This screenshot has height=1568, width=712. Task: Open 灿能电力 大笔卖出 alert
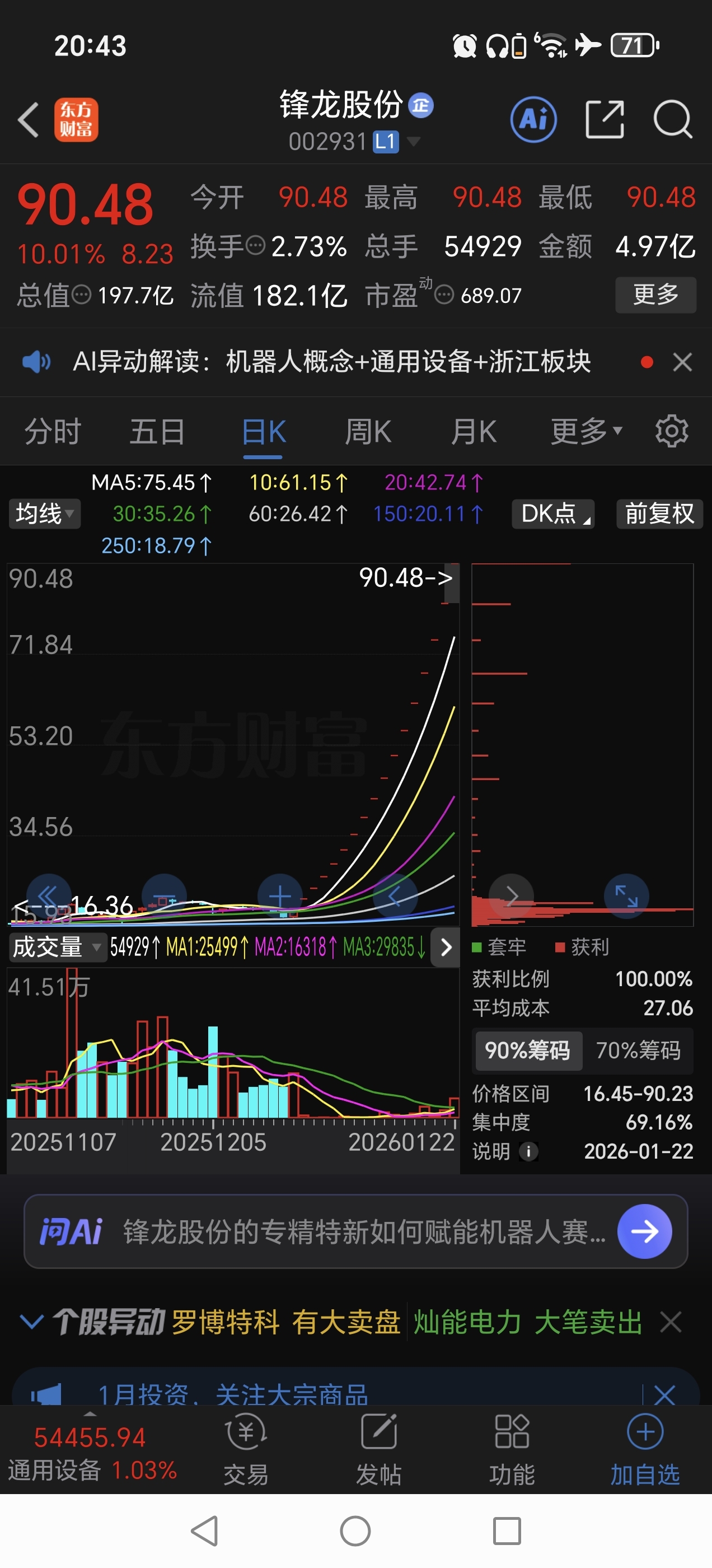(x=528, y=1322)
